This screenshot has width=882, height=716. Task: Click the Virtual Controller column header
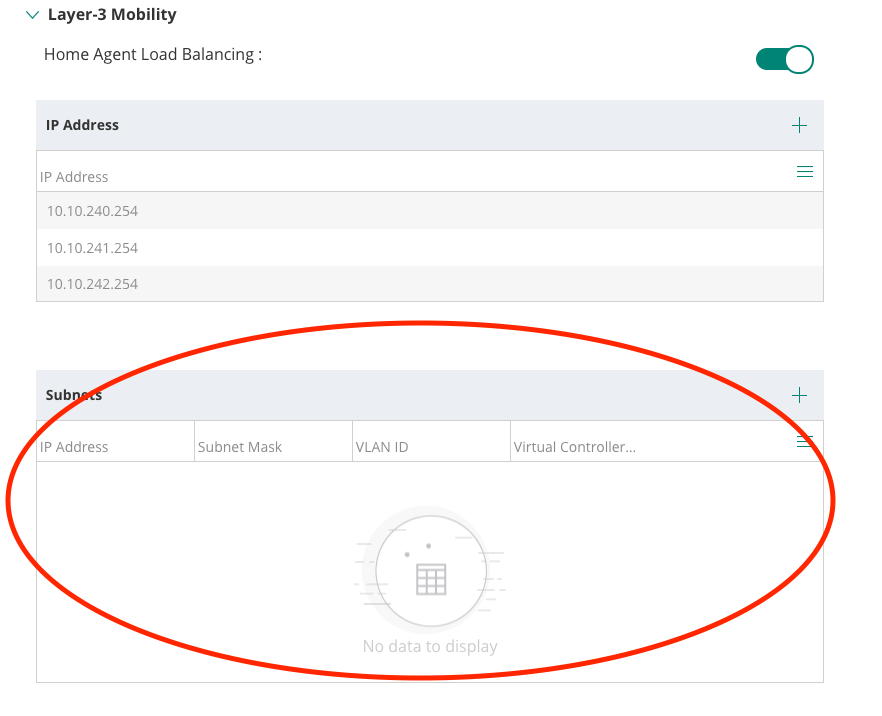[575, 447]
